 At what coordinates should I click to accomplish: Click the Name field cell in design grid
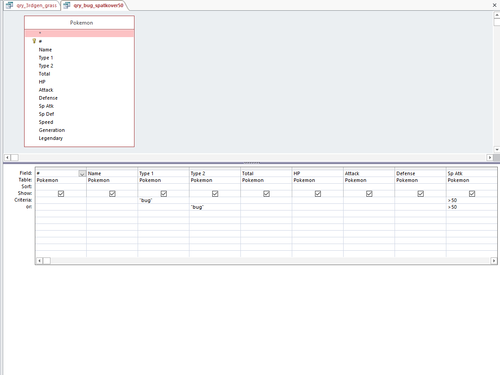coord(112,174)
